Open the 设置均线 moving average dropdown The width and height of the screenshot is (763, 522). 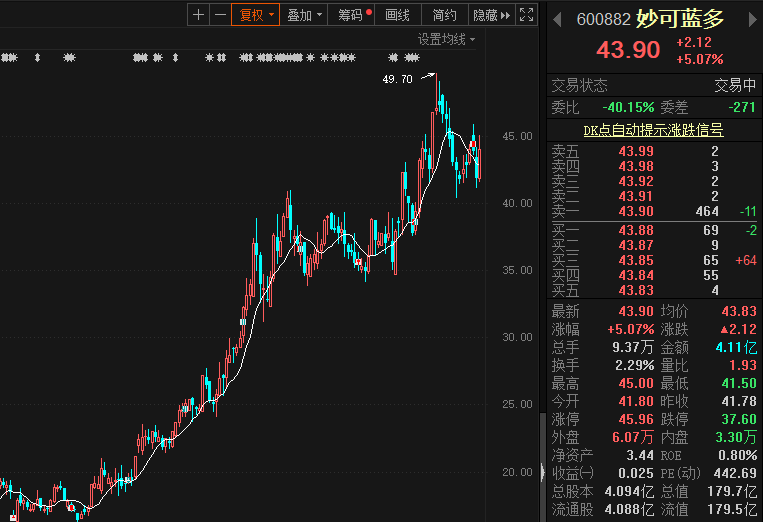446,39
